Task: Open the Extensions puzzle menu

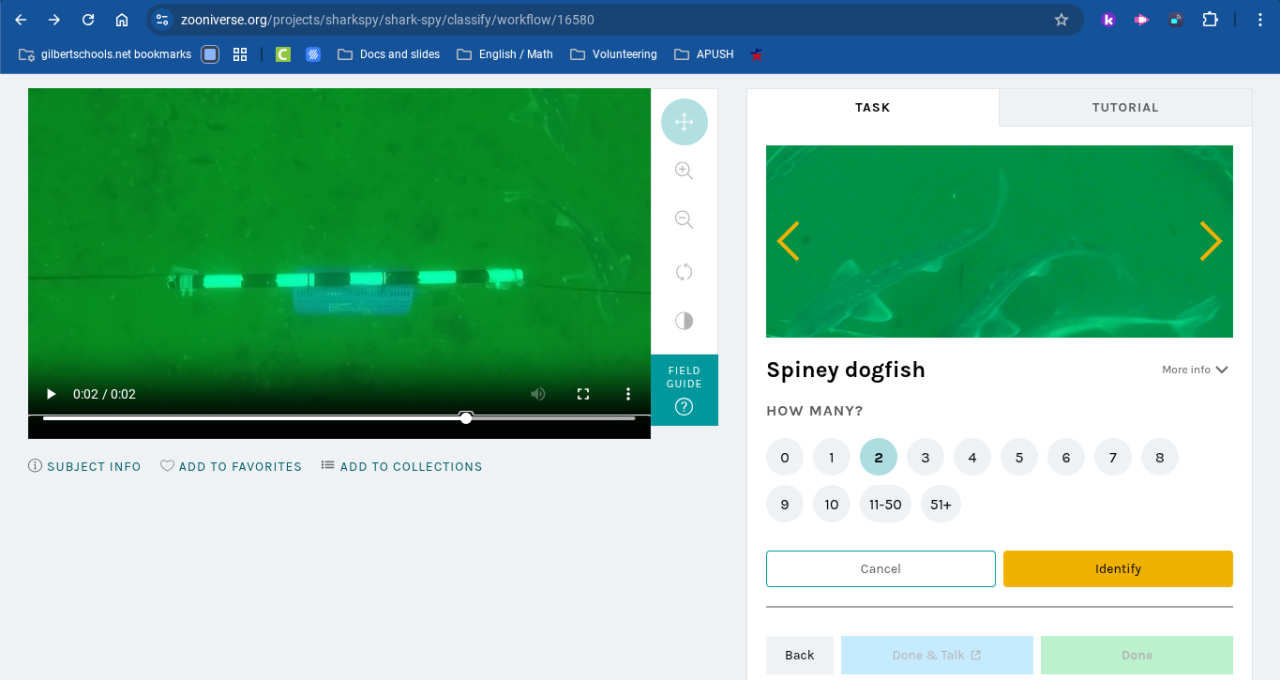Action: pos(1210,20)
